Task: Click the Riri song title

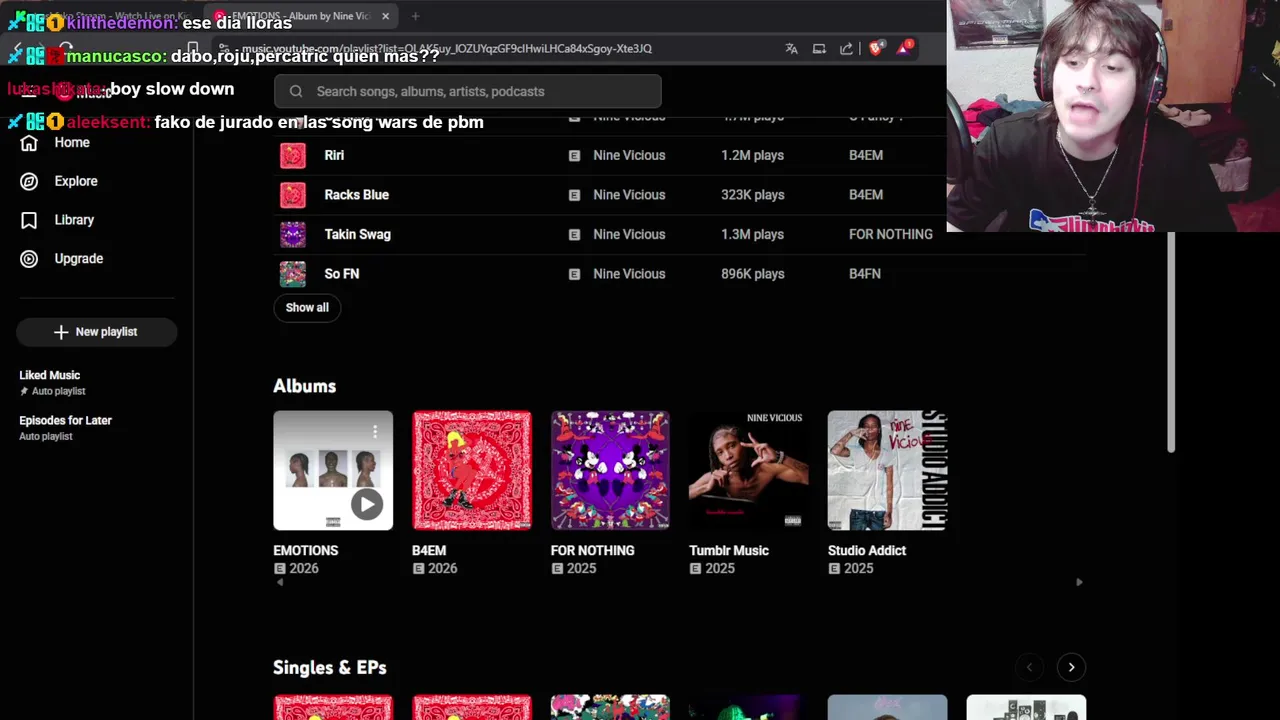Action: pyautogui.click(x=334, y=155)
